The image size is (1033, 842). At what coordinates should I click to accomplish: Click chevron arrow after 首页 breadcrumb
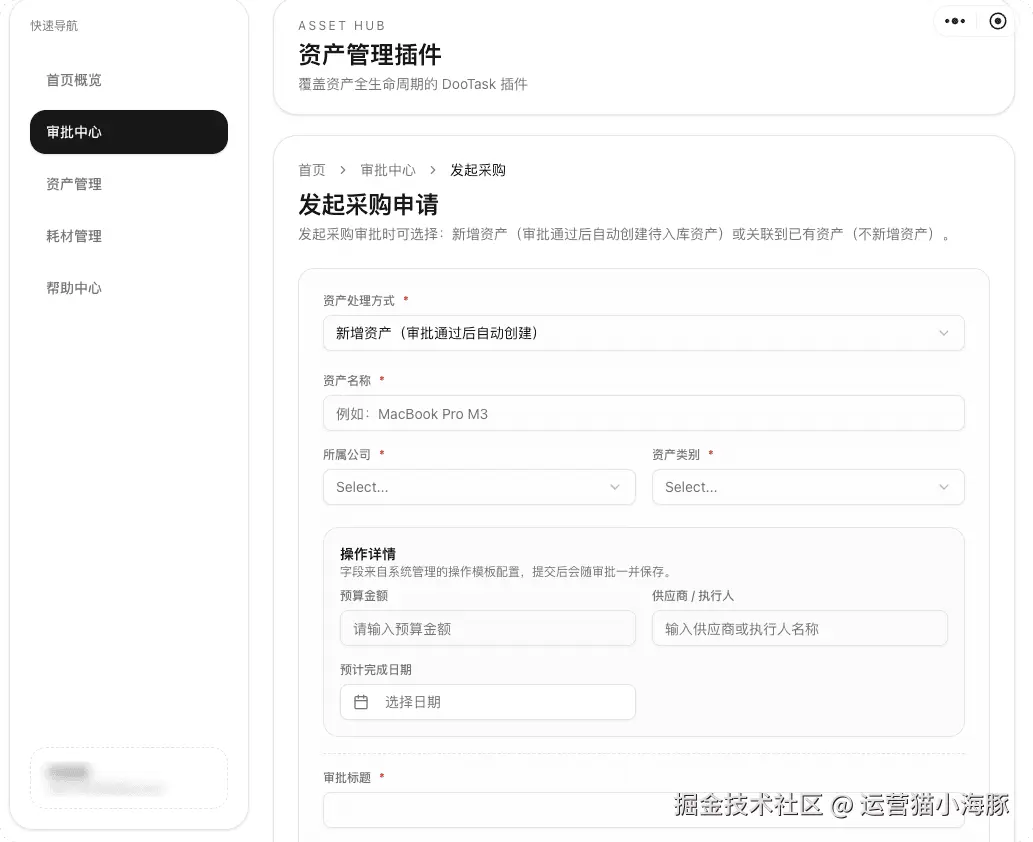point(343,170)
